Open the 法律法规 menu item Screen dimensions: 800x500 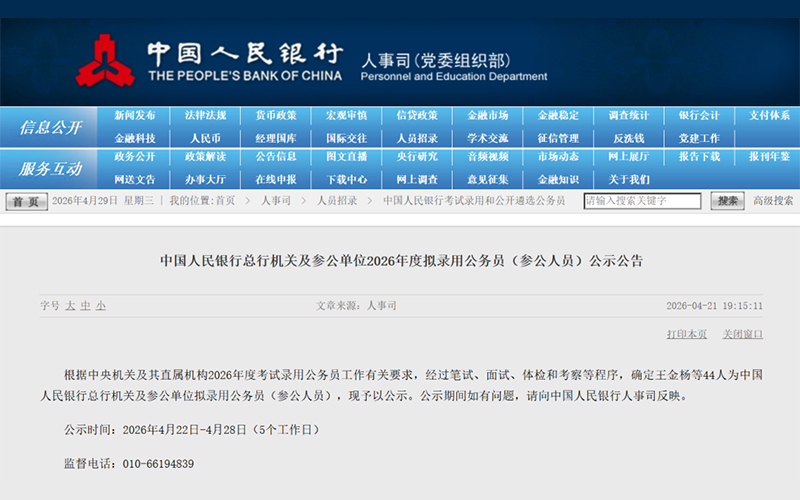point(205,116)
